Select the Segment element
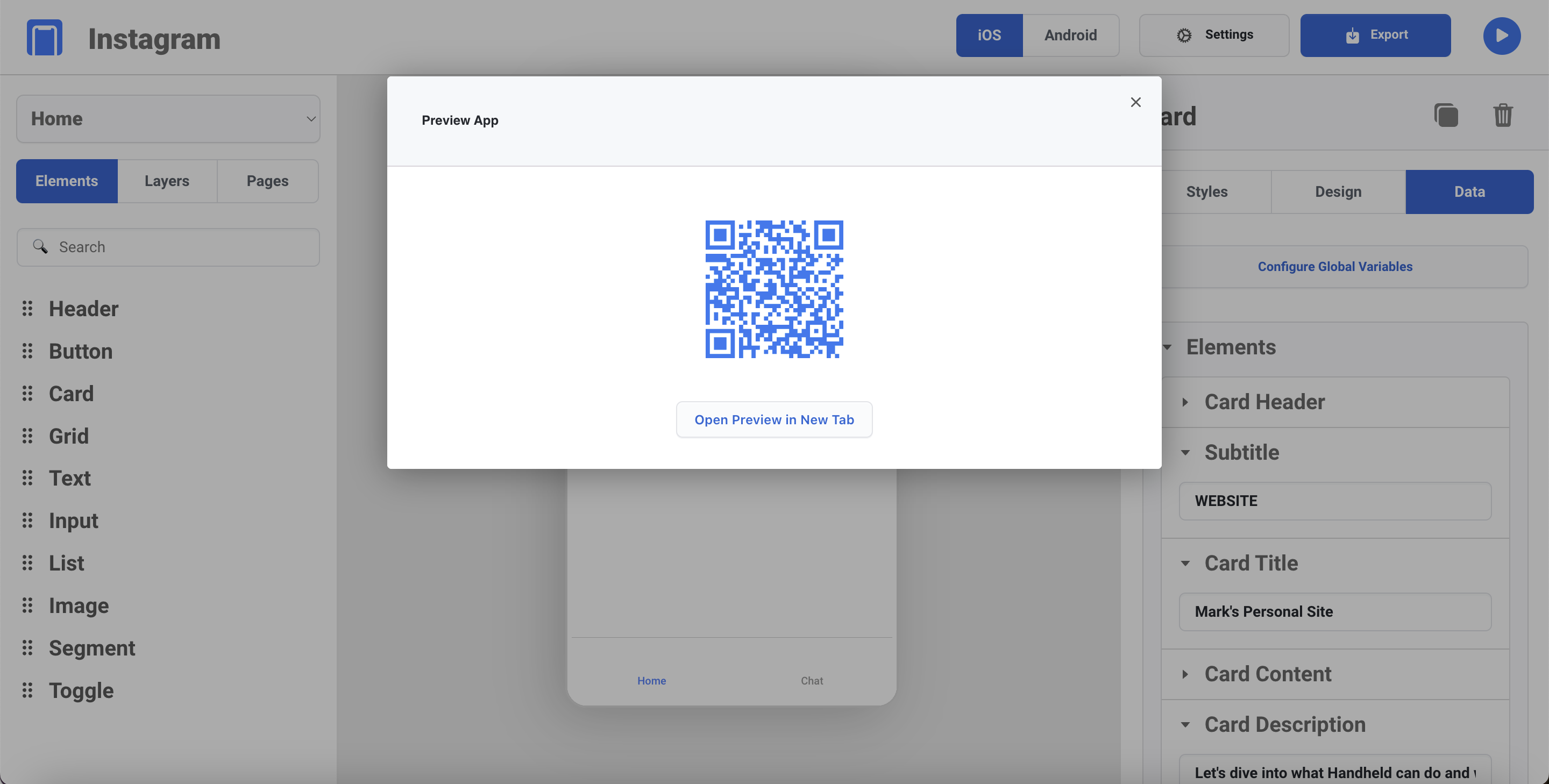 pos(92,647)
